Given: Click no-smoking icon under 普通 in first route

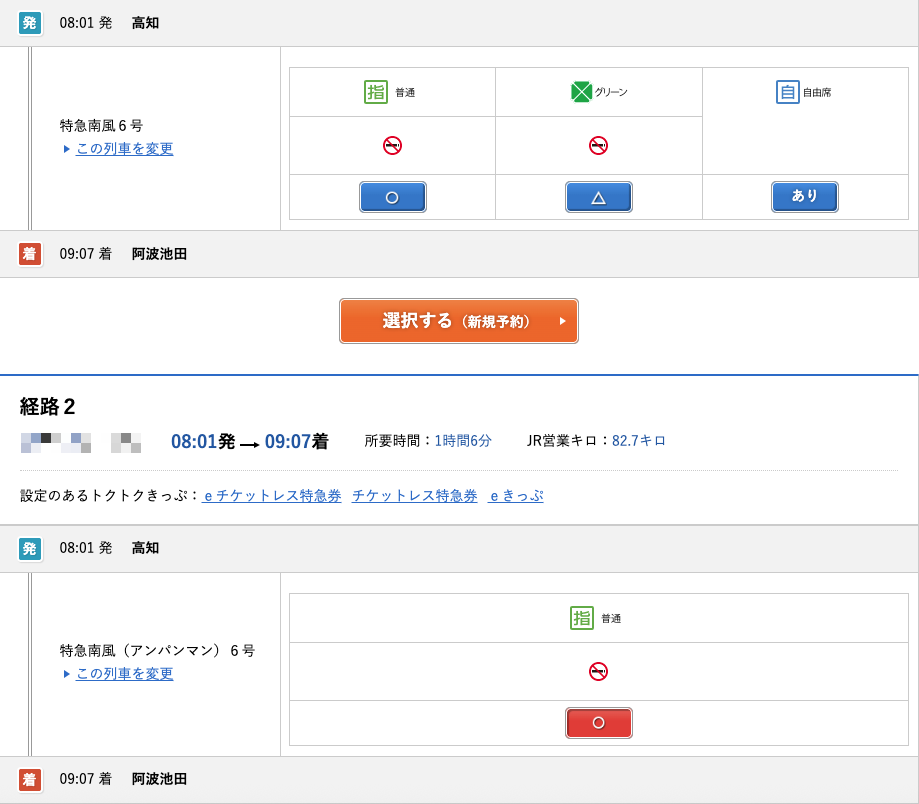Looking at the screenshot, I should click(392, 146).
